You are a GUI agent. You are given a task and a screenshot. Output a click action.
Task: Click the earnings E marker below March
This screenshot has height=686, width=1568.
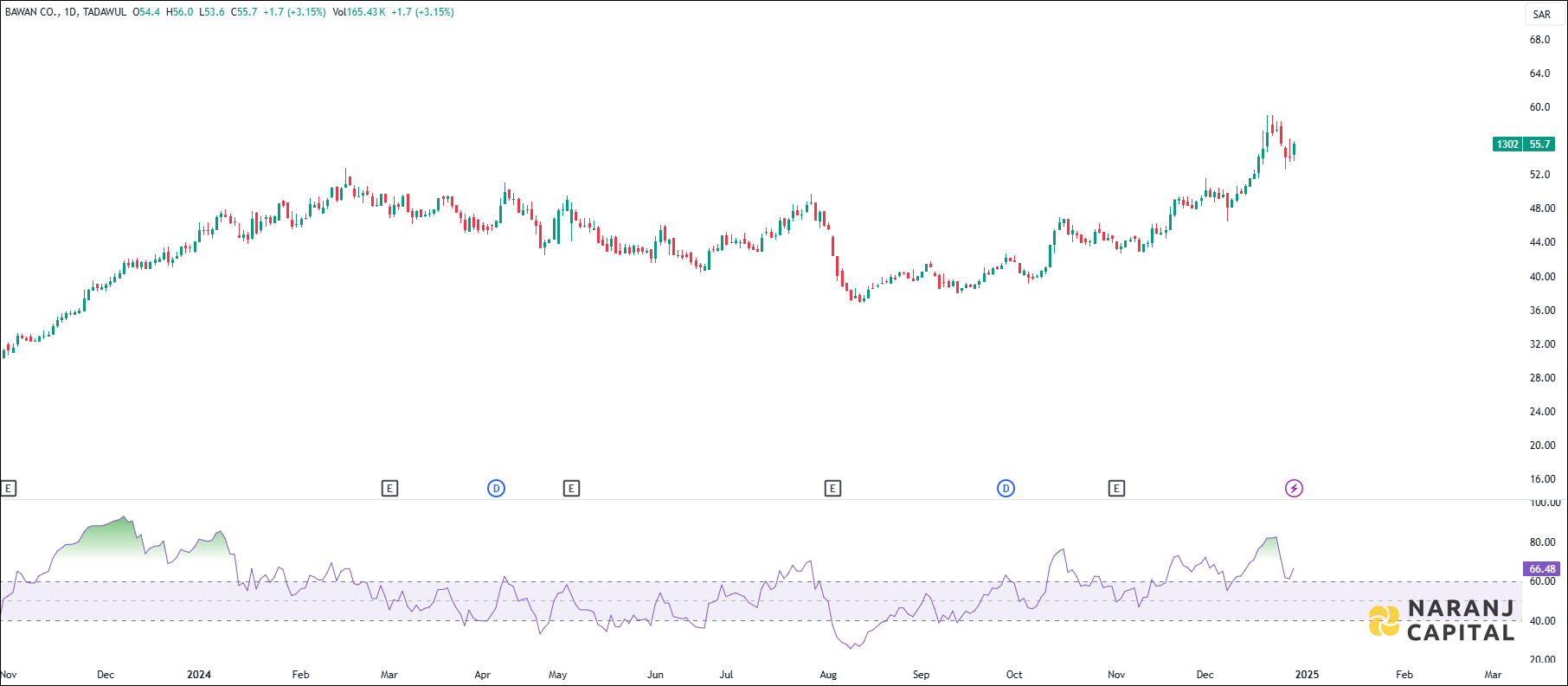tap(389, 489)
